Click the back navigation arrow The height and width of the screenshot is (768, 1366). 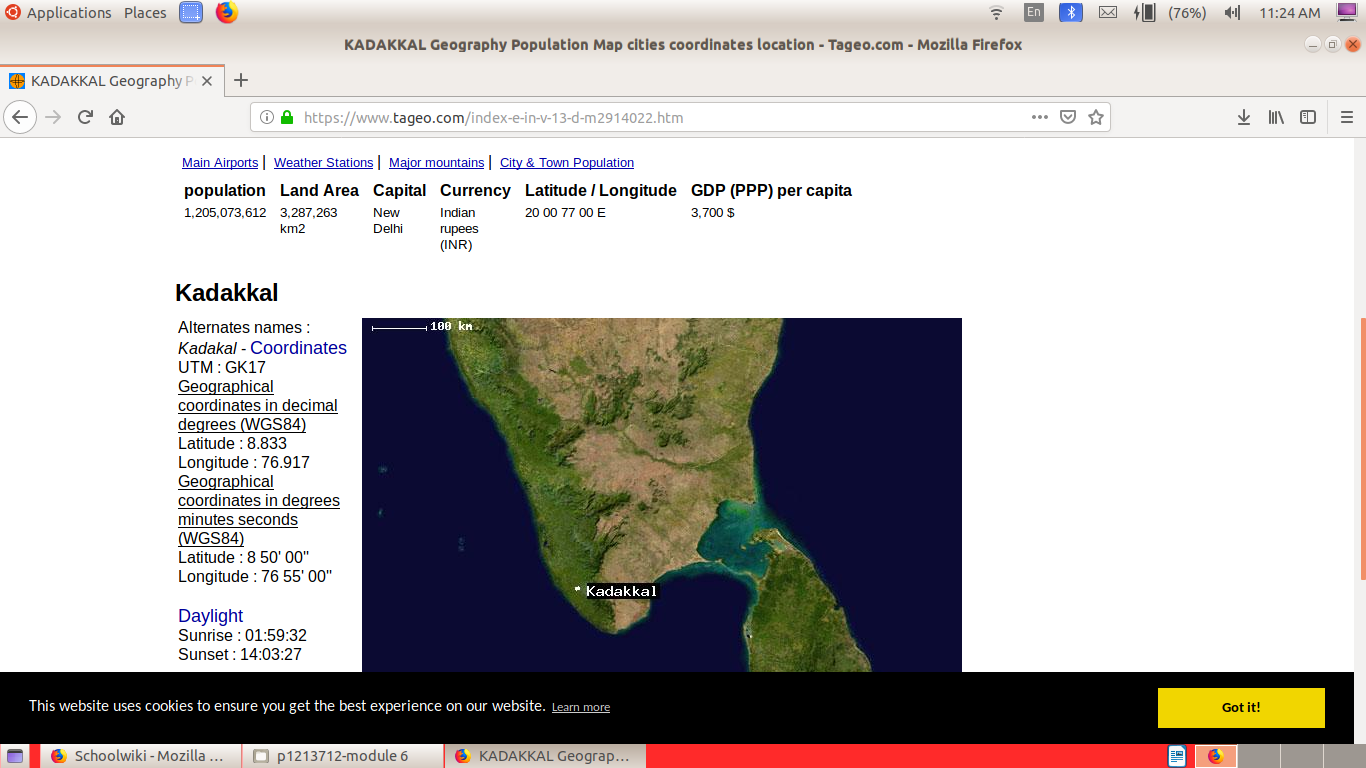pyautogui.click(x=20, y=117)
